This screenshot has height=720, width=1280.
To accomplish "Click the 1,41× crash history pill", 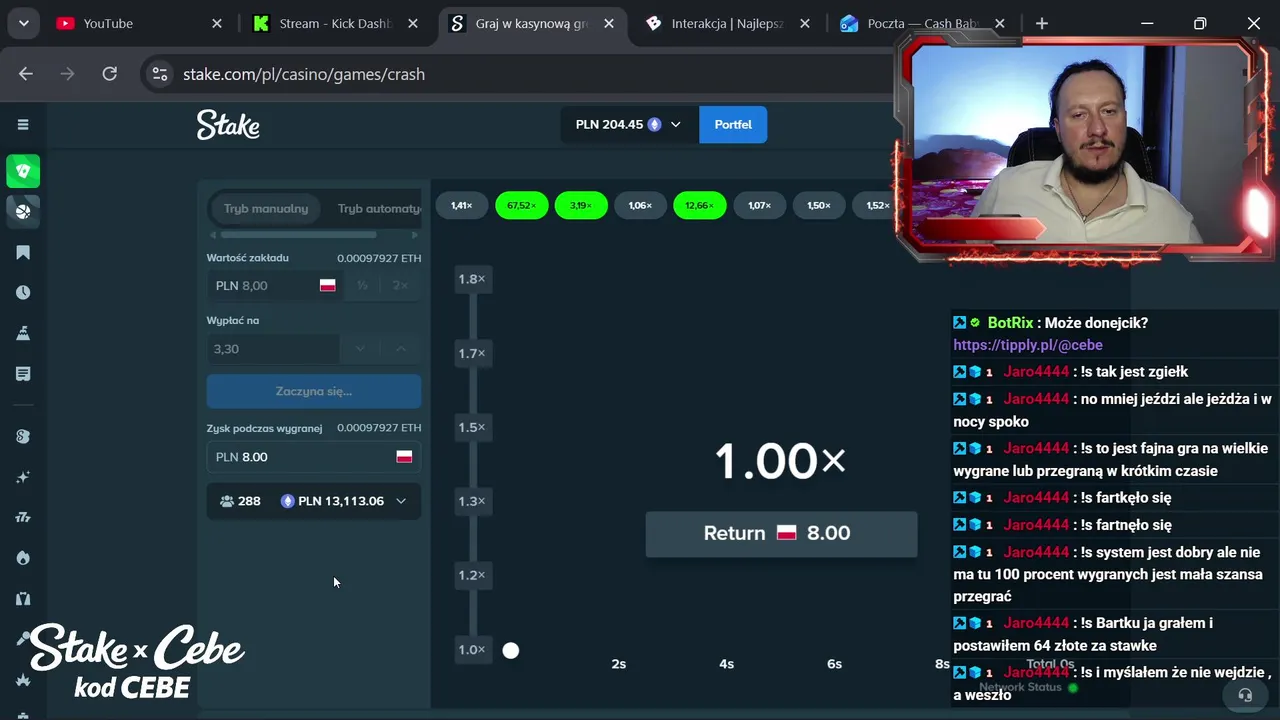I will [x=461, y=205].
